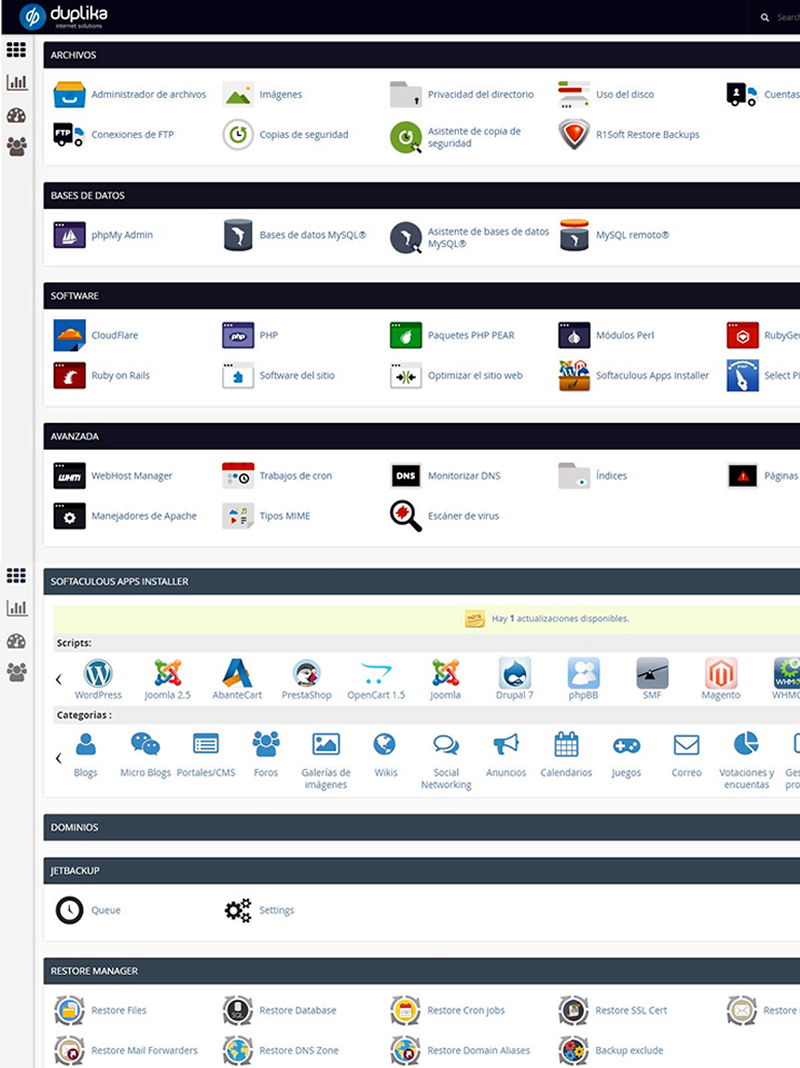Open the JetBackup Queue icon
The width and height of the screenshot is (800, 1068).
pyautogui.click(x=69, y=911)
